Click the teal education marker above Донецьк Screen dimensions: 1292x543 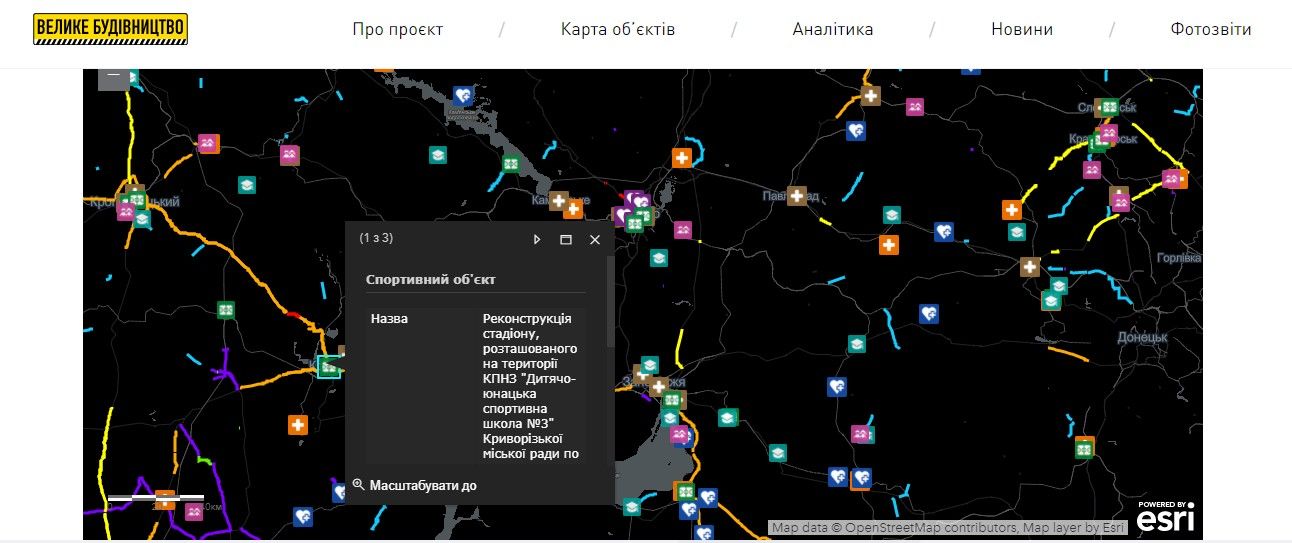[1050, 300]
